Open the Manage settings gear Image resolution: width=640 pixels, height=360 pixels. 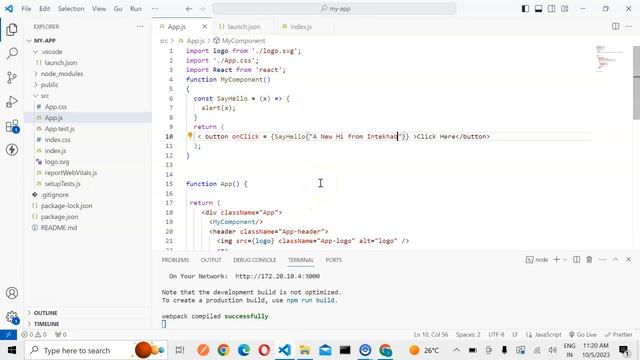pyautogui.click(x=12, y=317)
